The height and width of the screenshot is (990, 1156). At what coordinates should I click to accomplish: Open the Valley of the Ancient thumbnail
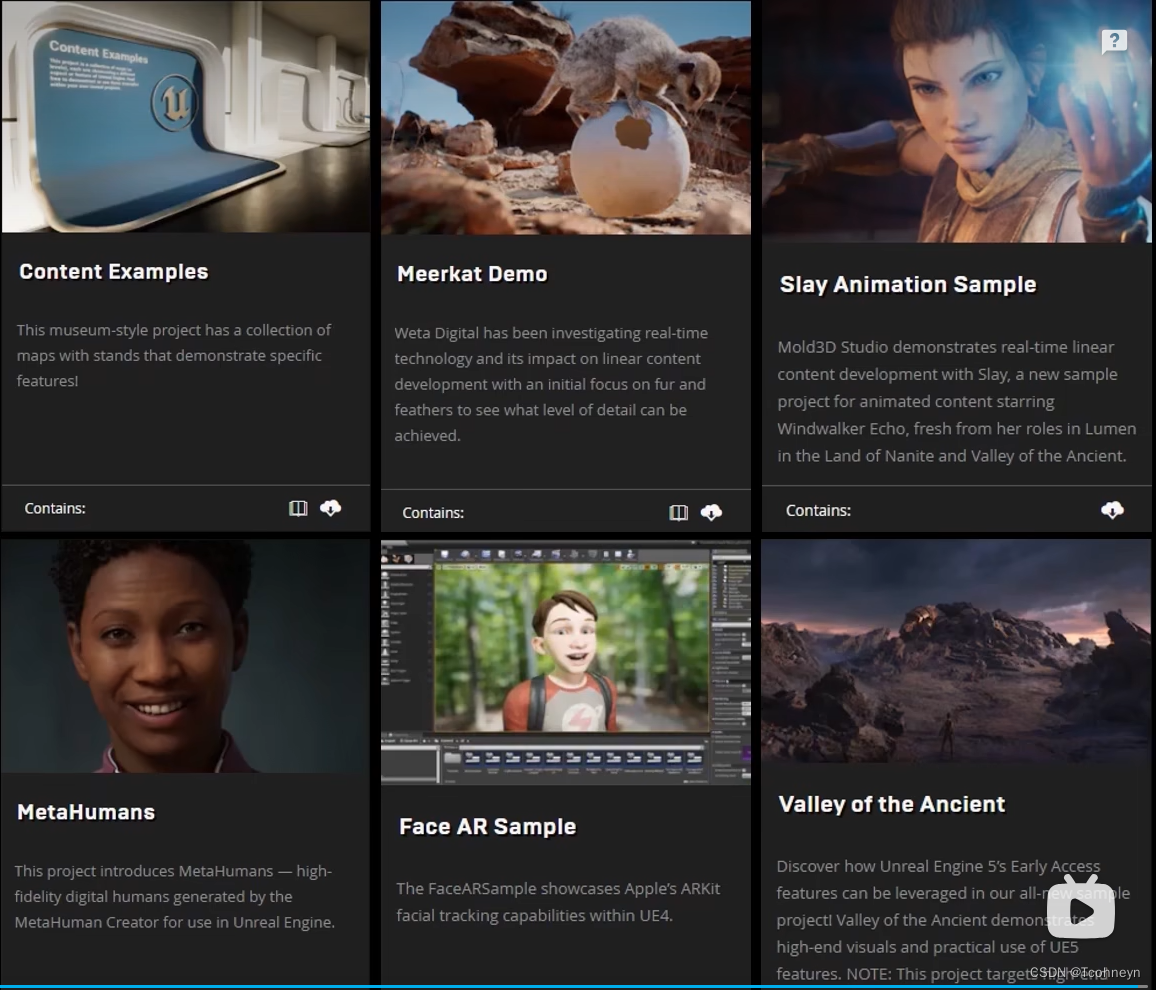point(956,651)
